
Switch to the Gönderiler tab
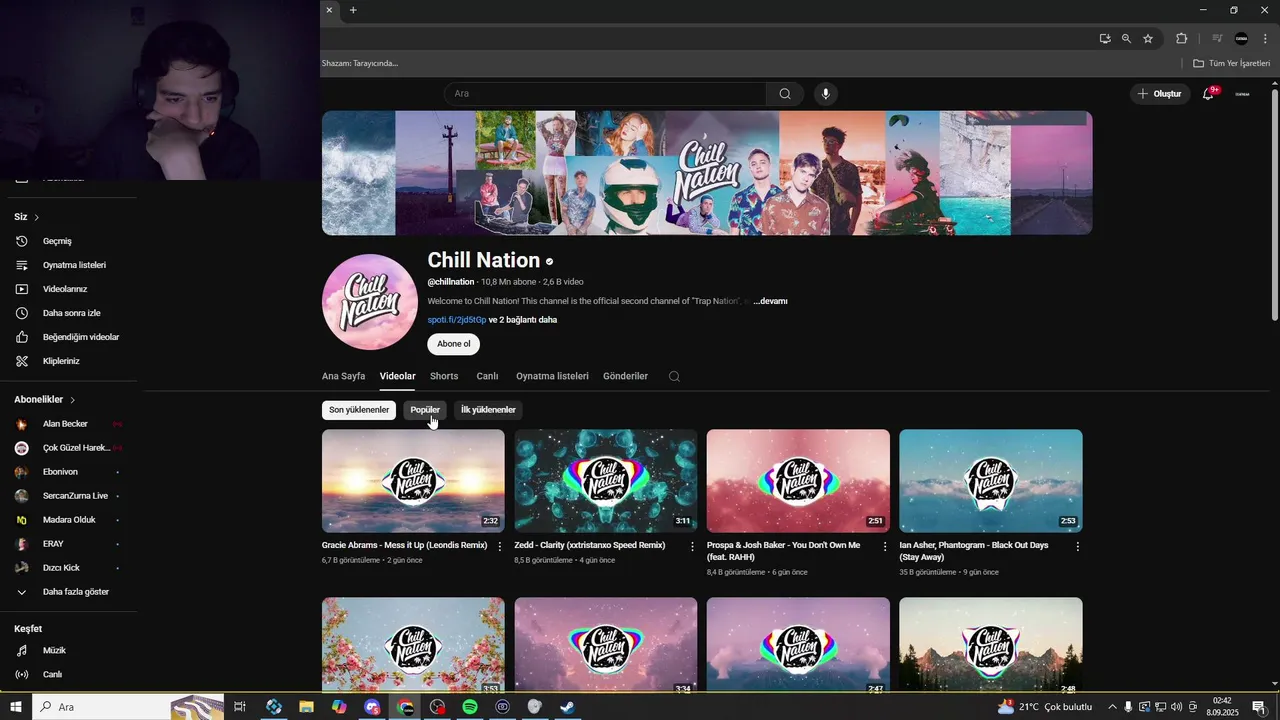pyautogui.click(x=625, y=376)
